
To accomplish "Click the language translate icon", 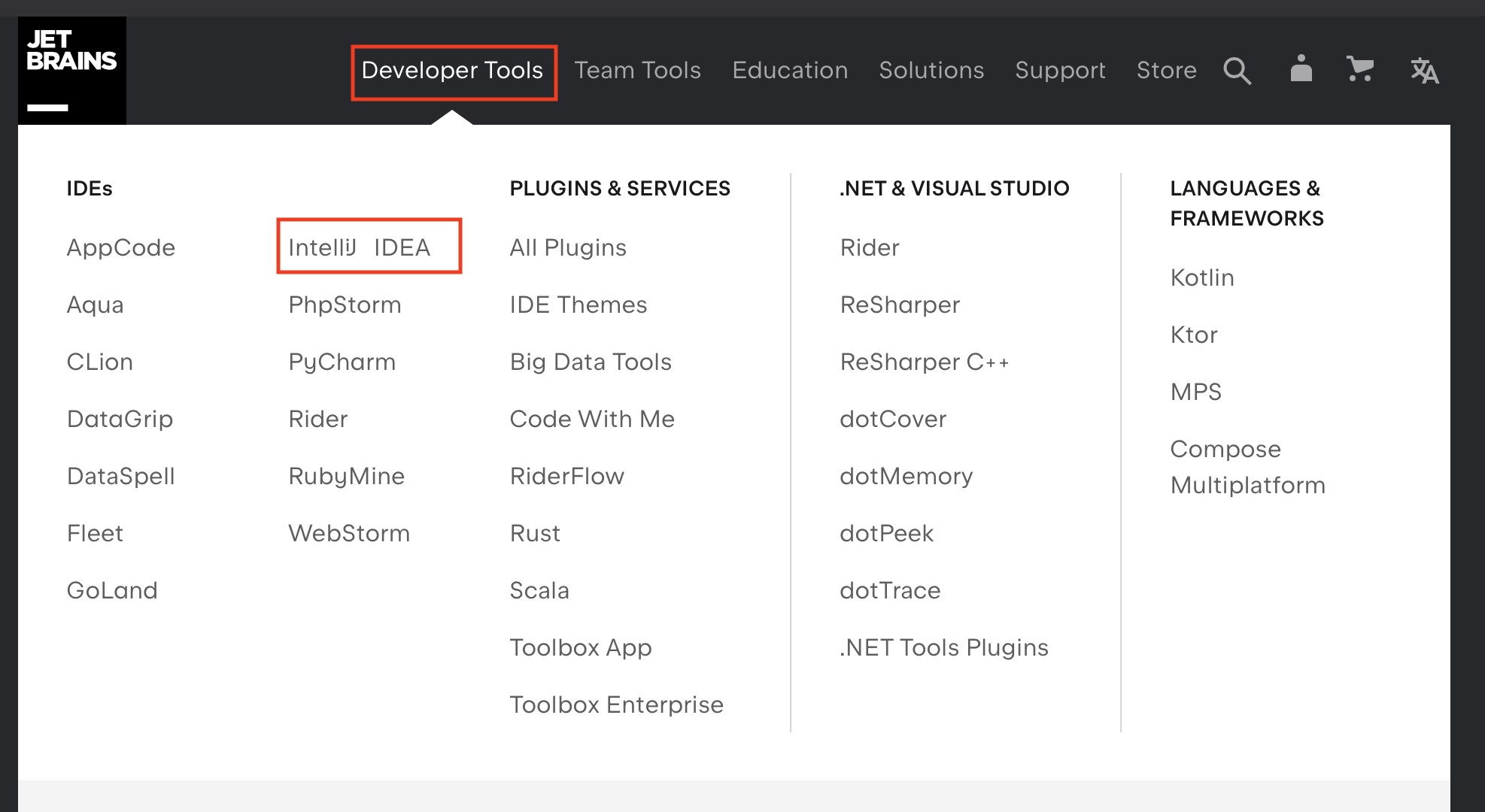I will [x=1424, y=71].
